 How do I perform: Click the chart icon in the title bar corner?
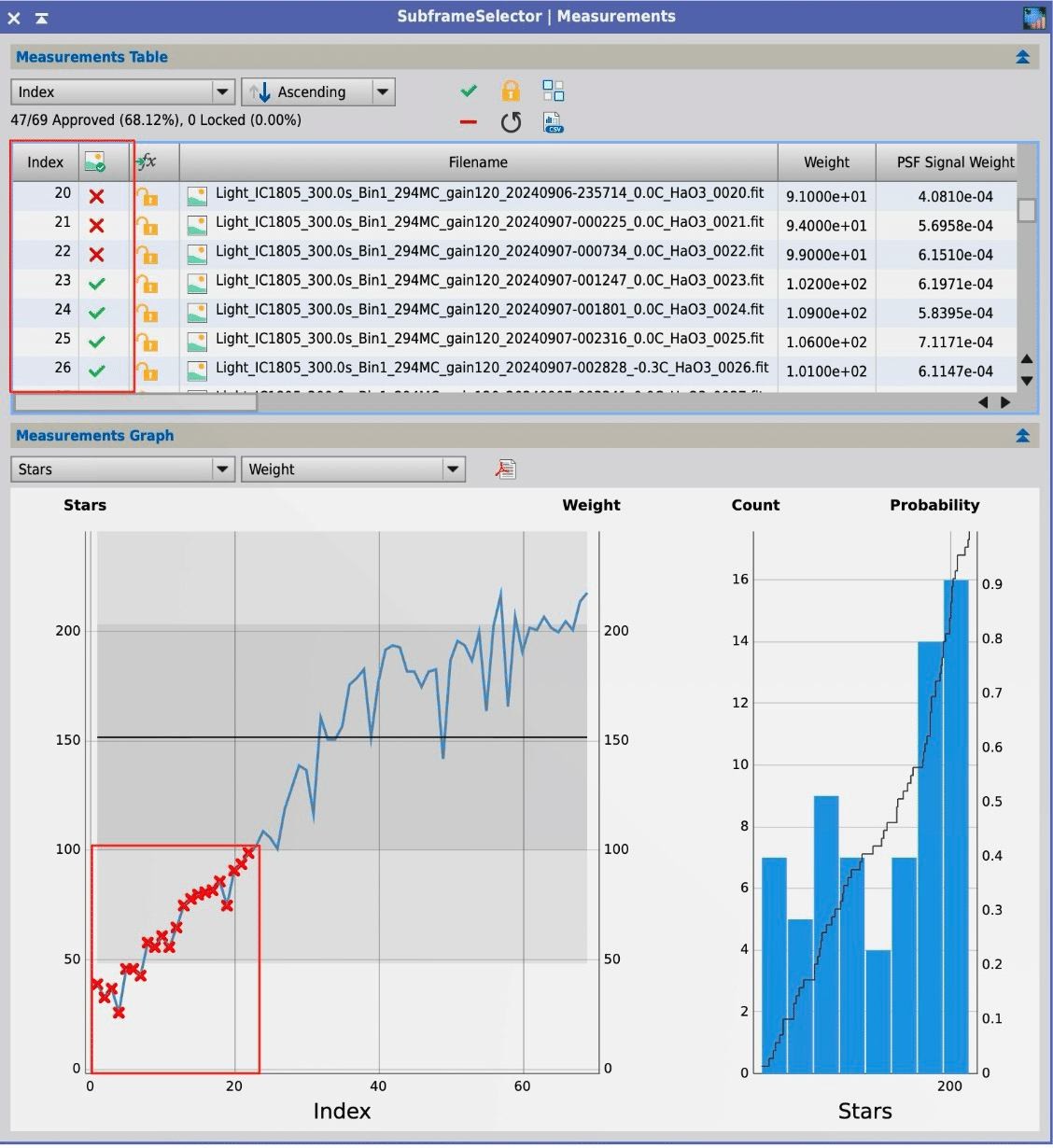point(1033,17)
